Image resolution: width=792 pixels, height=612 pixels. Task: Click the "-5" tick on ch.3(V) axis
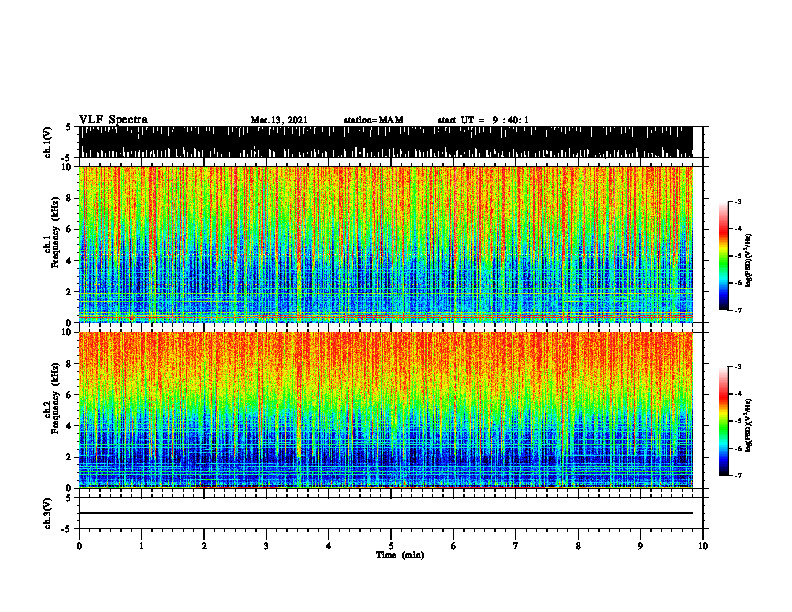68,529
